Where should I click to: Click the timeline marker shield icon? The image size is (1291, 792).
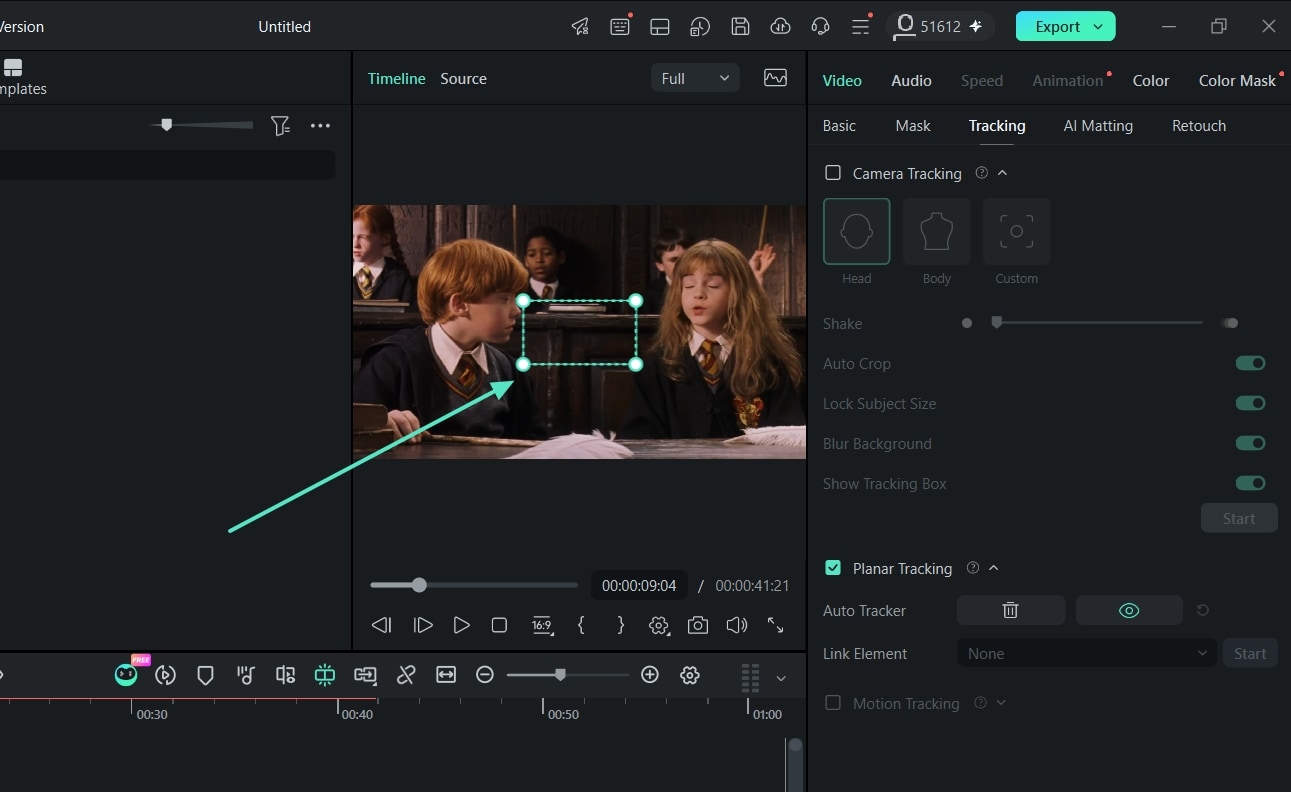pyautogui.click(x=206, y=675)
